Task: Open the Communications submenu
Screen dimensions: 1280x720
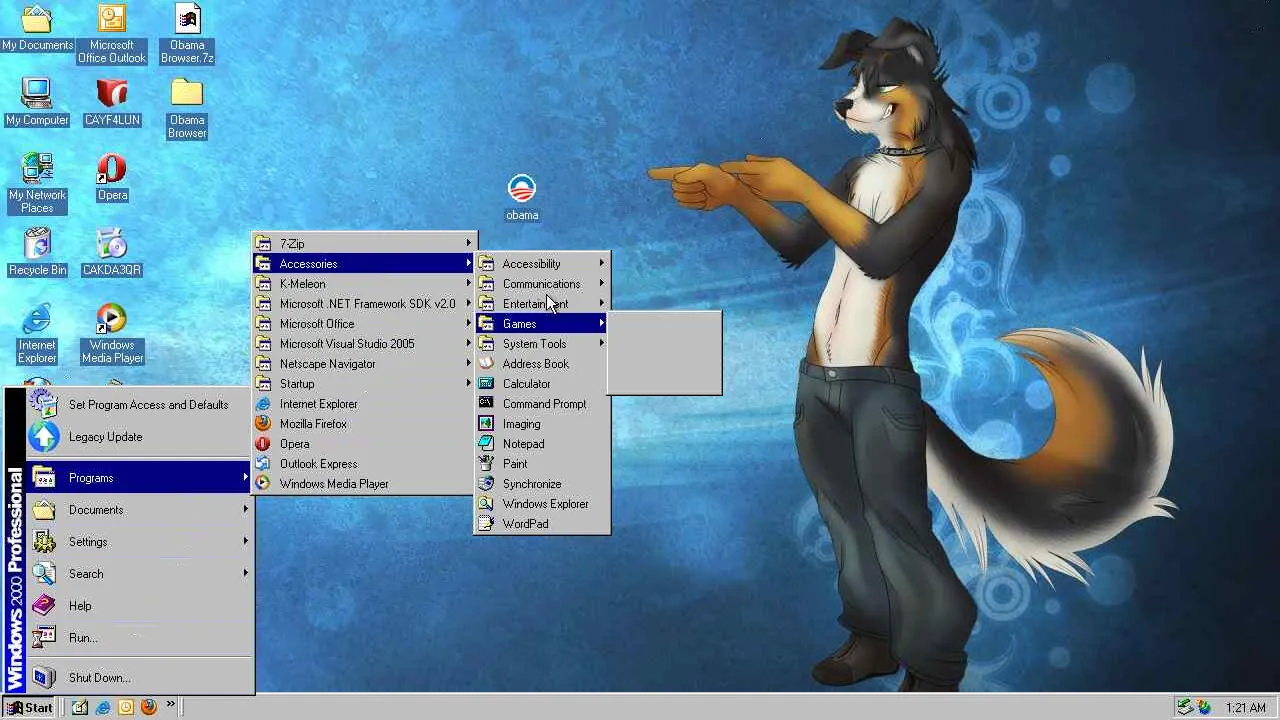Action: coord(542,284)
